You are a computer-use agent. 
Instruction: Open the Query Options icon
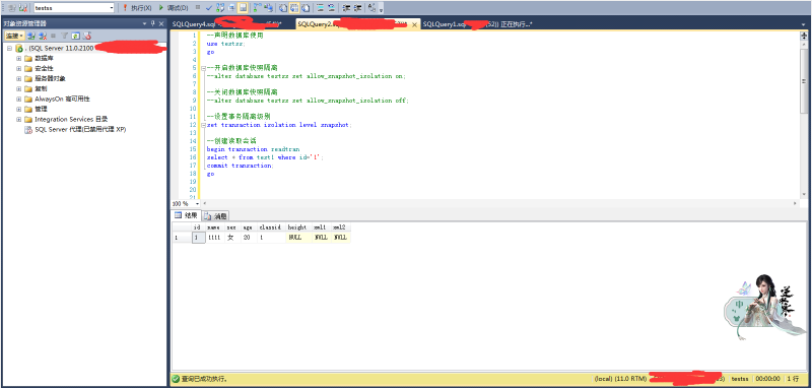coord(231,8)
